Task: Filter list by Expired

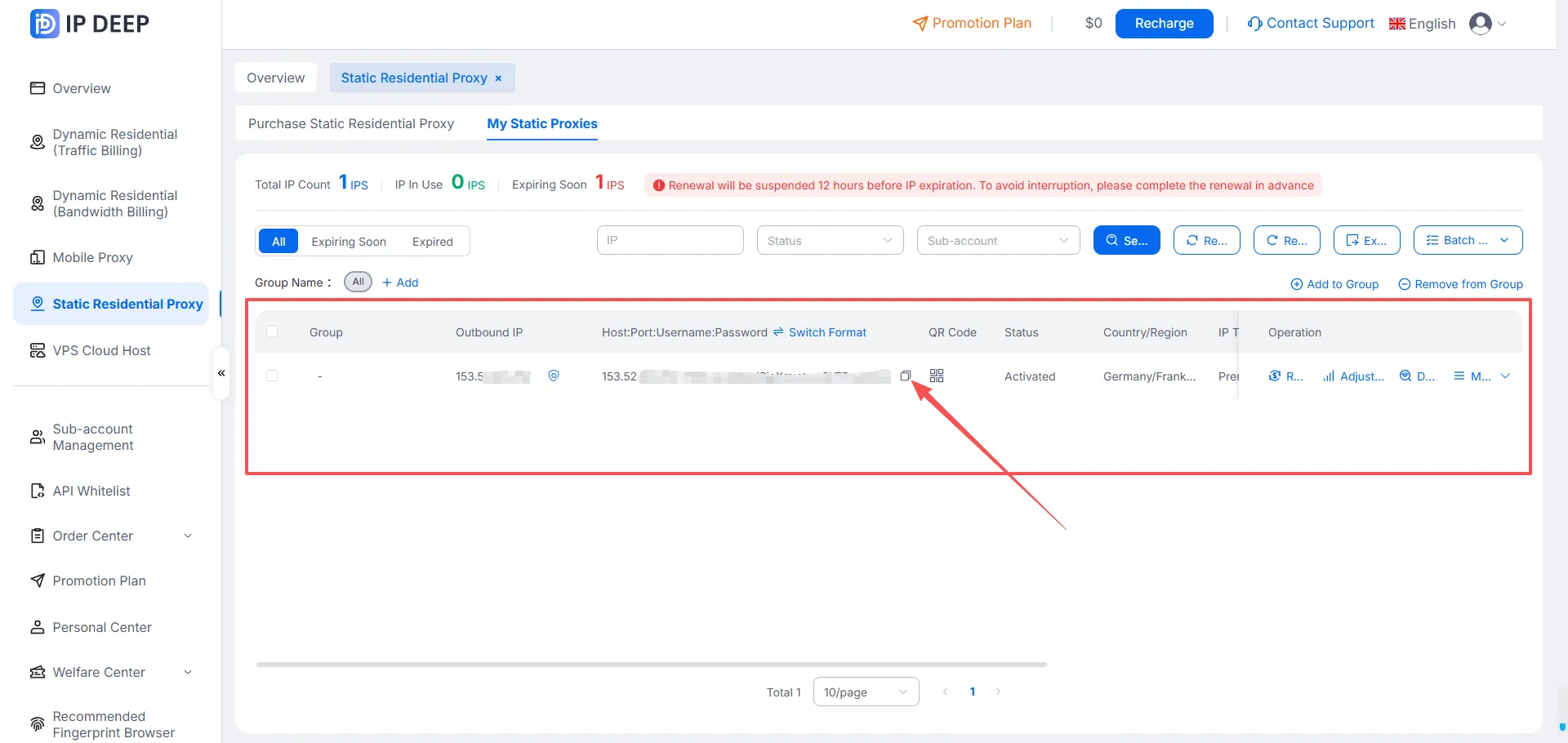Action: pos(432,242)
